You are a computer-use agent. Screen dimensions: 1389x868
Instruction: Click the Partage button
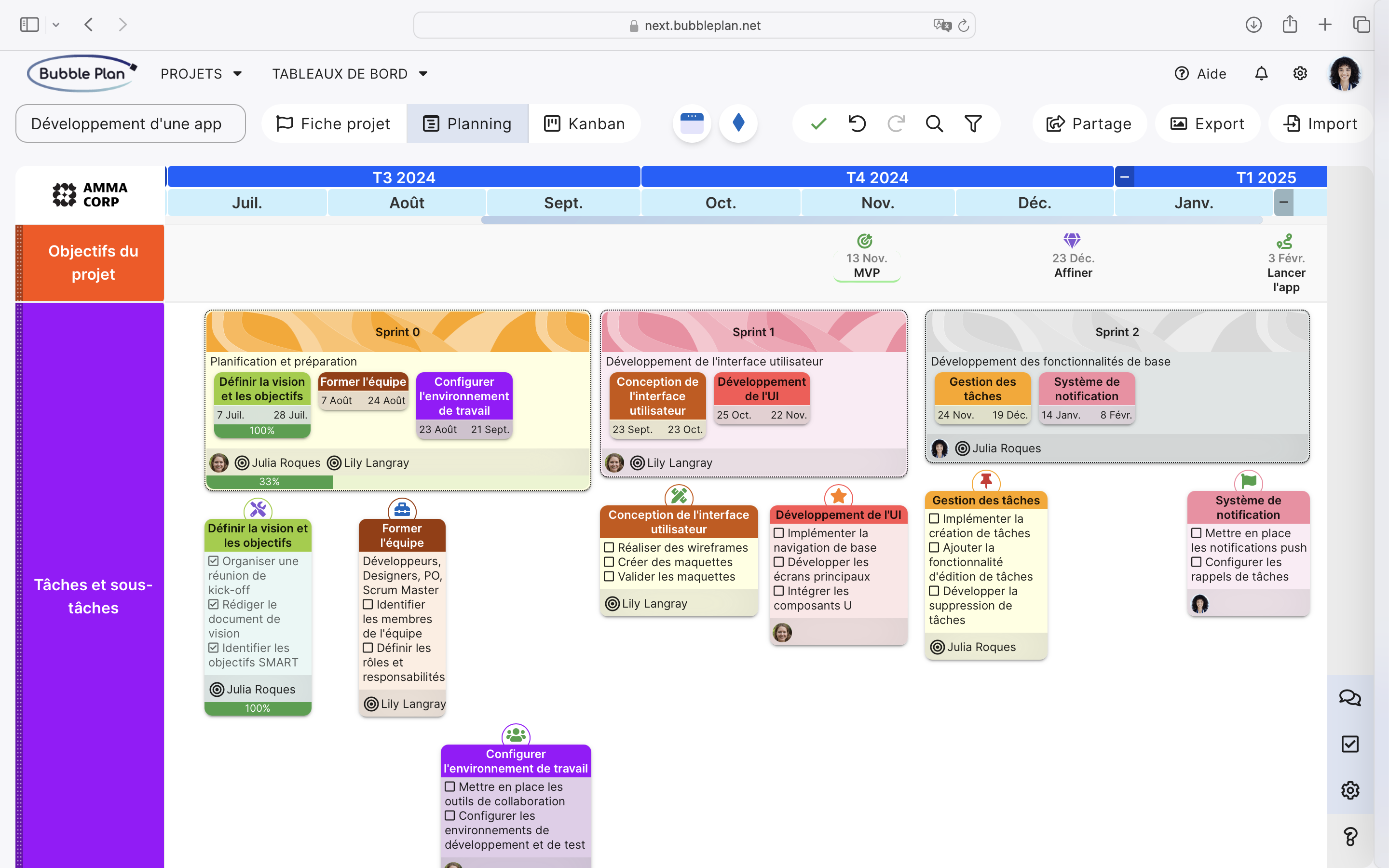pos(1089,123)
